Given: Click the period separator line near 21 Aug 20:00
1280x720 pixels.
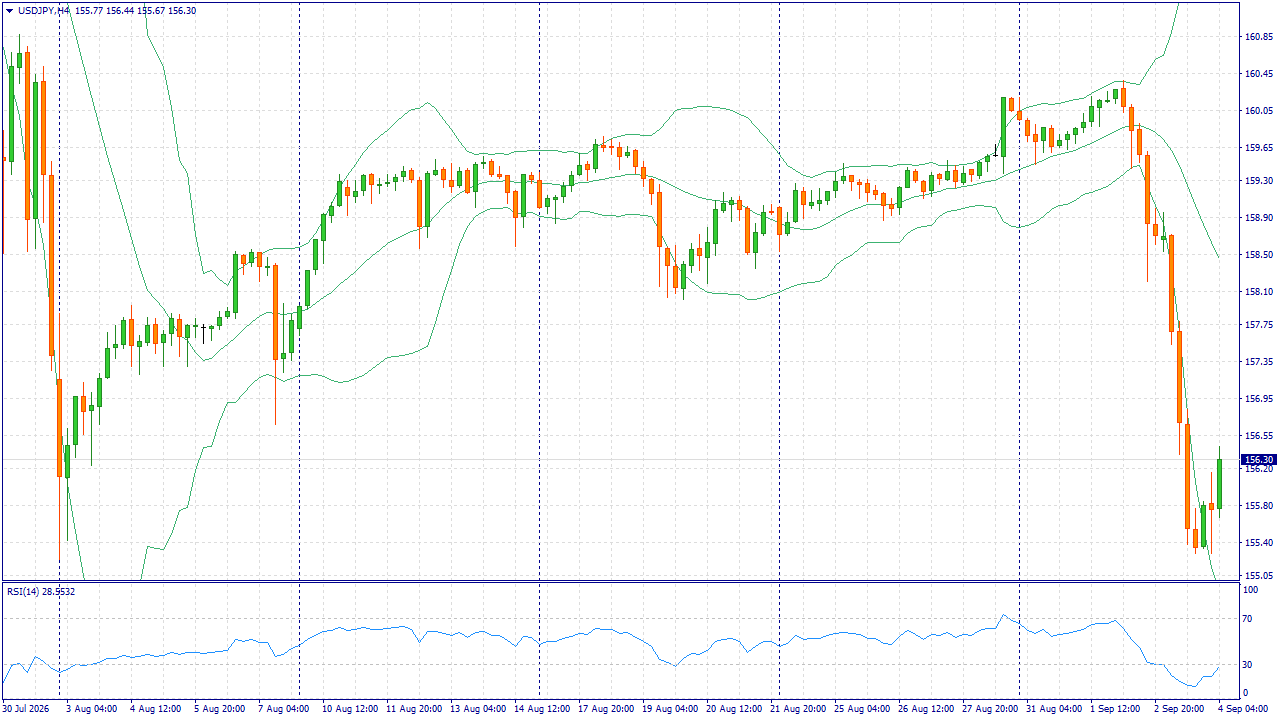Looking at the screenshot, I should click(x=779, y=290).
